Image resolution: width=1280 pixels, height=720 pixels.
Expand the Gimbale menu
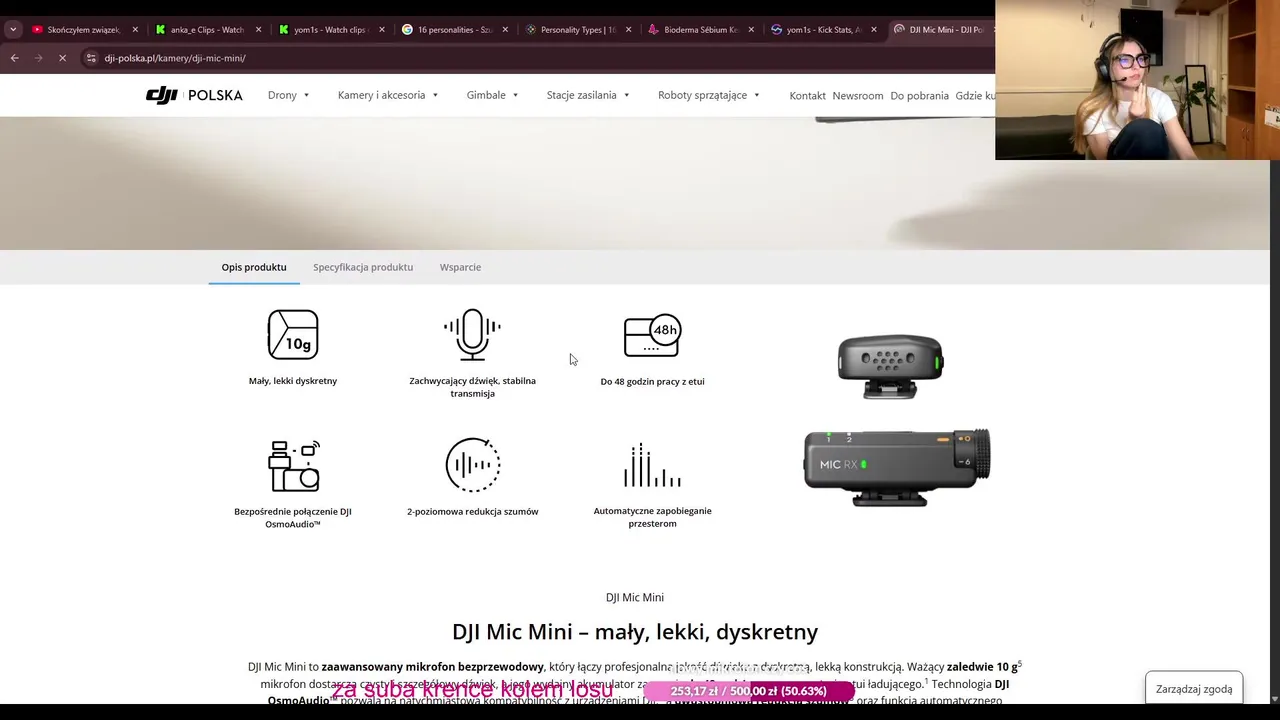pos(493,95)
